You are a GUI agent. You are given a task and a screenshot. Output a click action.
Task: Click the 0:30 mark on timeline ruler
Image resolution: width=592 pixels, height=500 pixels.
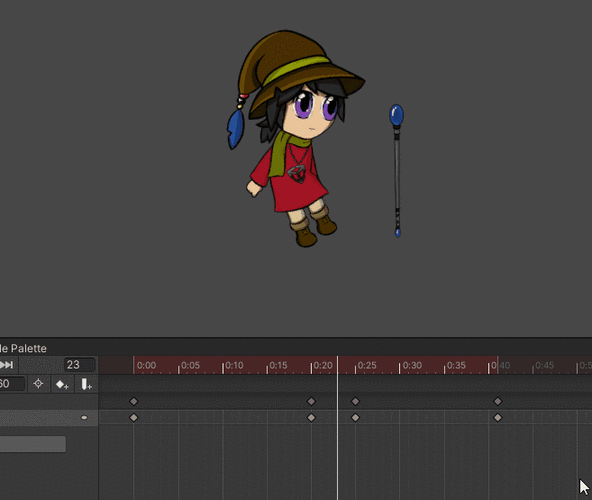coord(412,366)
